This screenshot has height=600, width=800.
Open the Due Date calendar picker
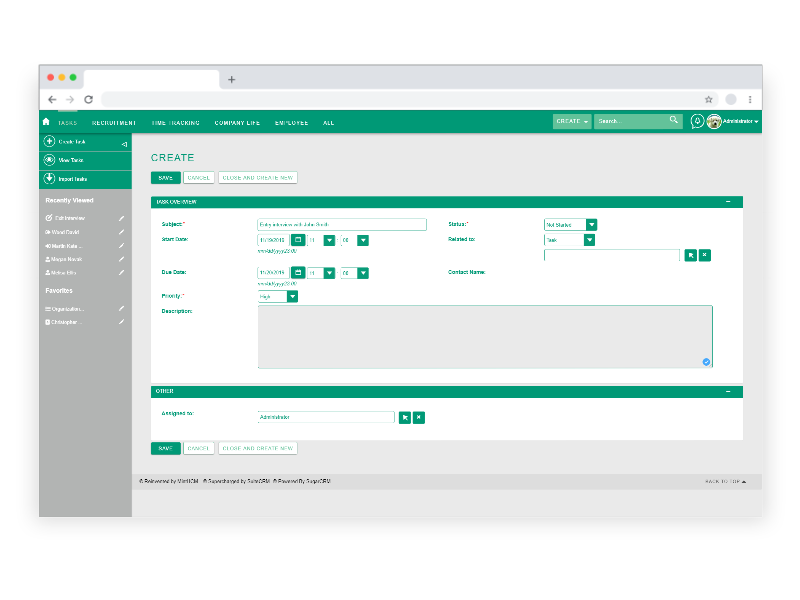click(x=298, y=273)
